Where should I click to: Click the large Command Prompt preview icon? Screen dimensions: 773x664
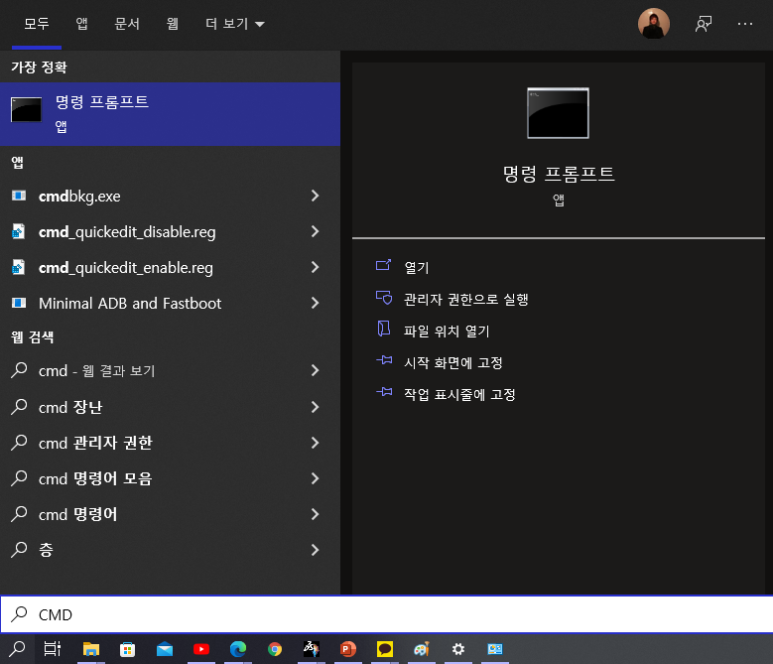click(558, 113)
